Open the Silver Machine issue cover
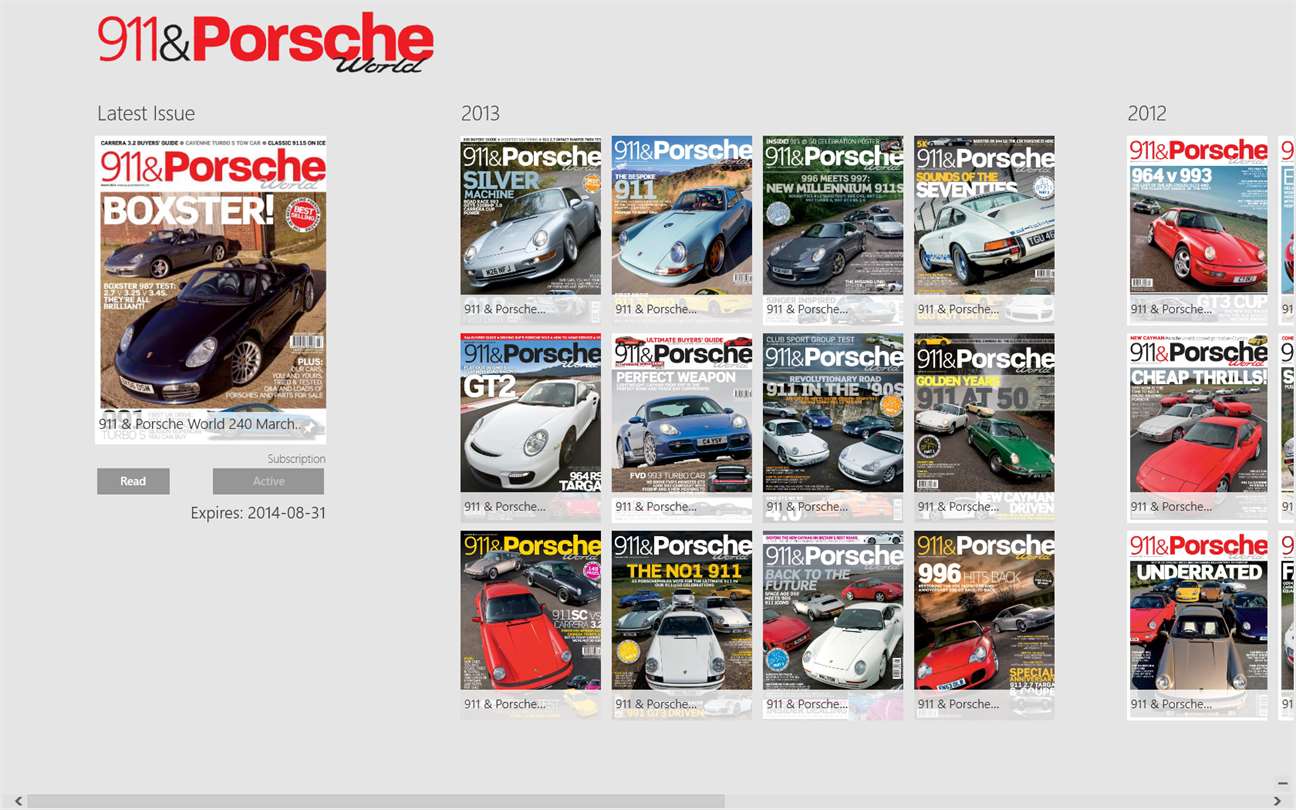 pyautogui.click(x=531, y=229)
